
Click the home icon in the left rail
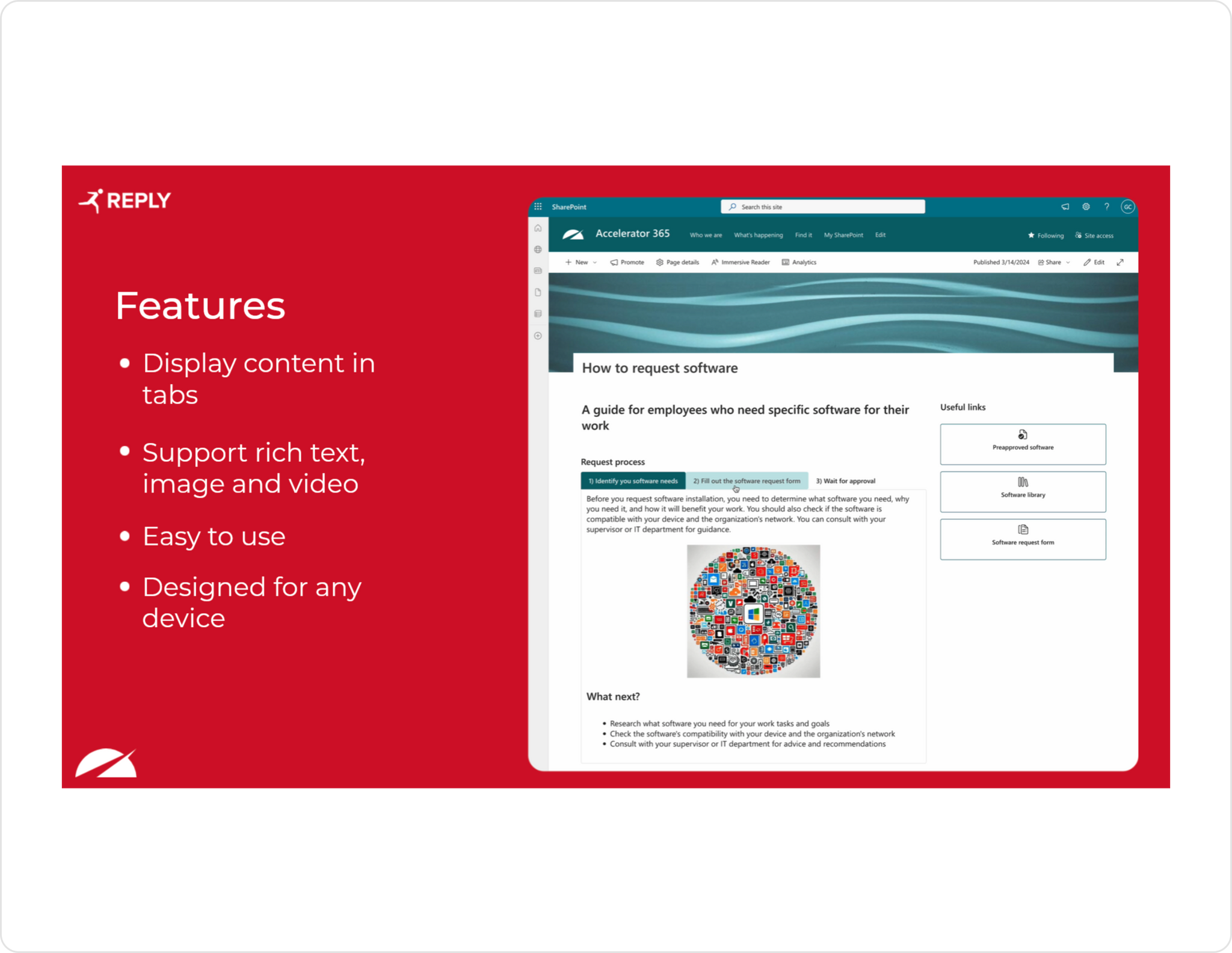[538, 228]
